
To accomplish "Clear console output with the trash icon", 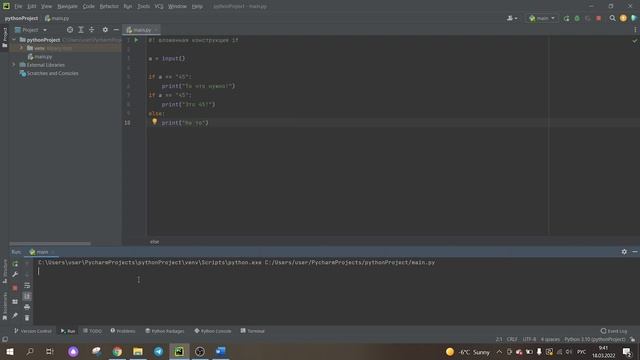I will click(x=27, y=318).
